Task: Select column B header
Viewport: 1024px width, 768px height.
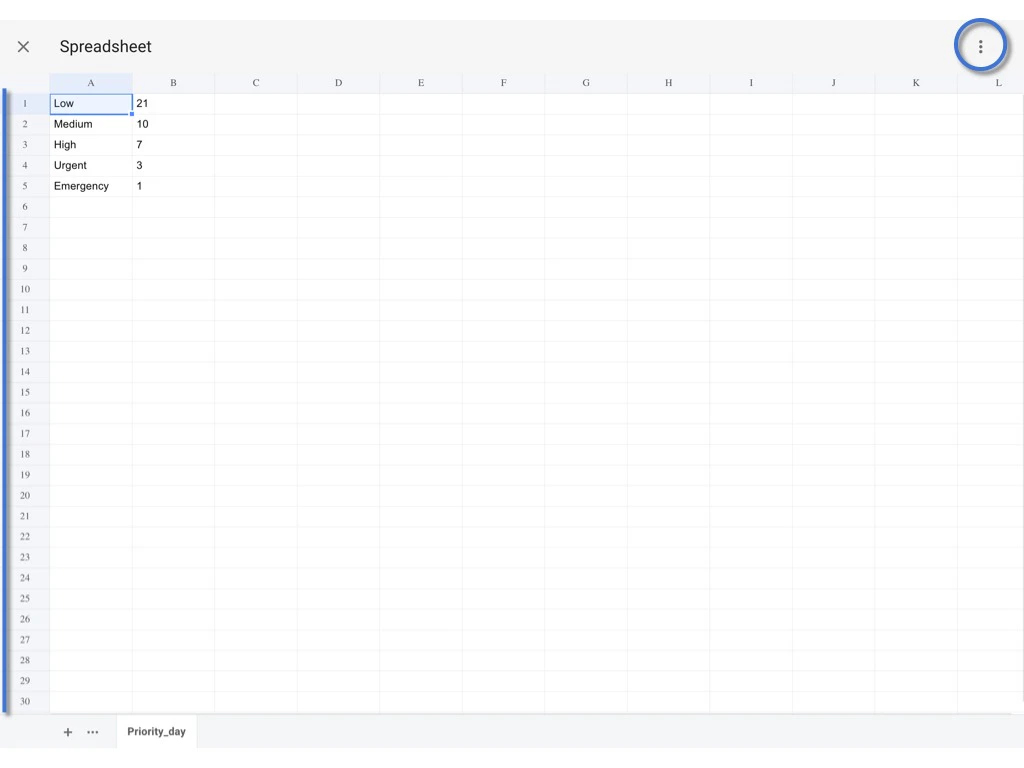Action: click(173, 82)
